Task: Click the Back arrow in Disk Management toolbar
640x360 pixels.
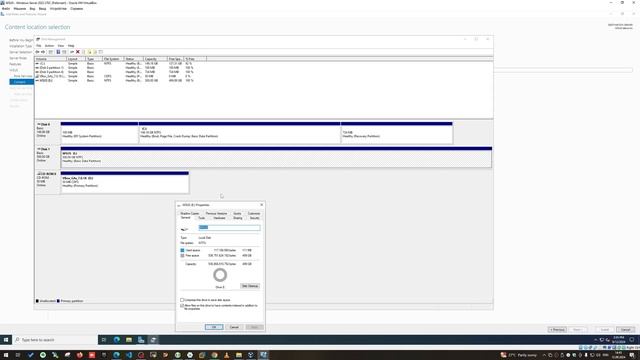Action: [x=38, y=52]
